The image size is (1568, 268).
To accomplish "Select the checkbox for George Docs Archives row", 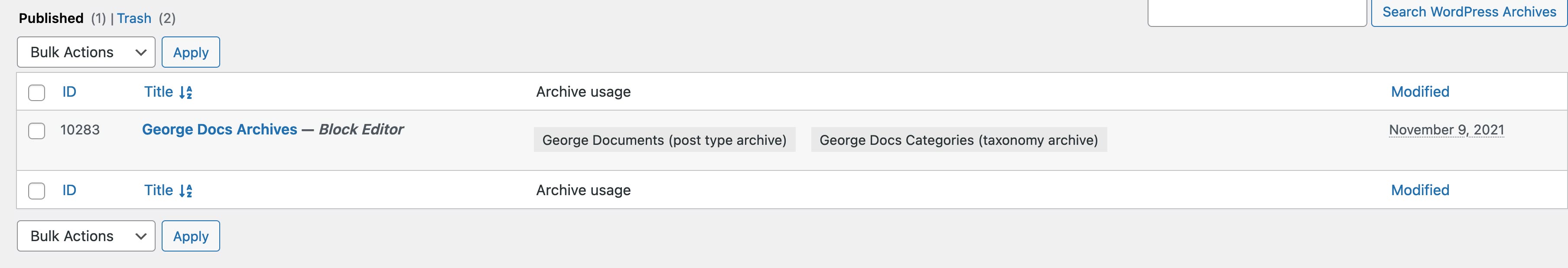I will point(36,131).
